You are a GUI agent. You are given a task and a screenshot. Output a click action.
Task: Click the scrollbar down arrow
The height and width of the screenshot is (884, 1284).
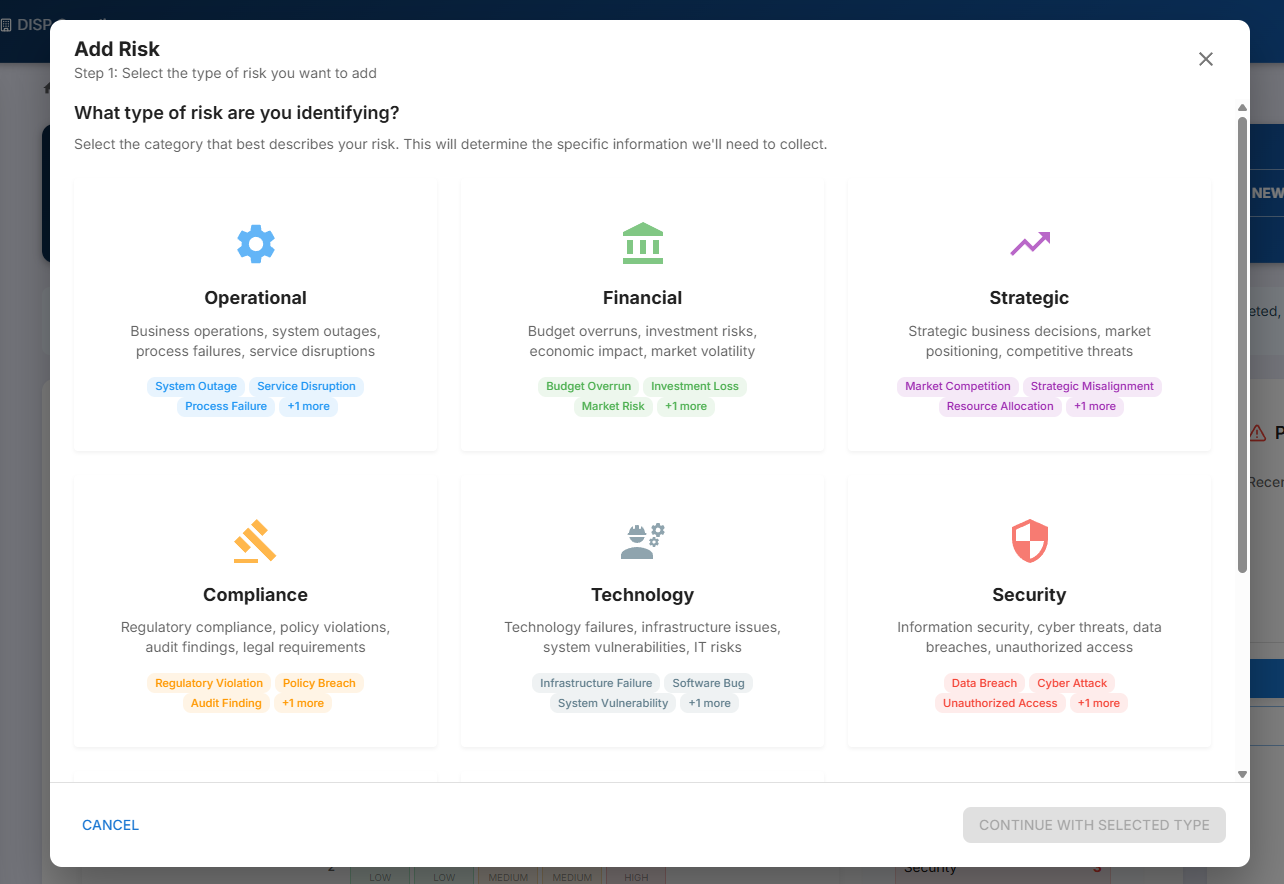tap(1242, 774)
